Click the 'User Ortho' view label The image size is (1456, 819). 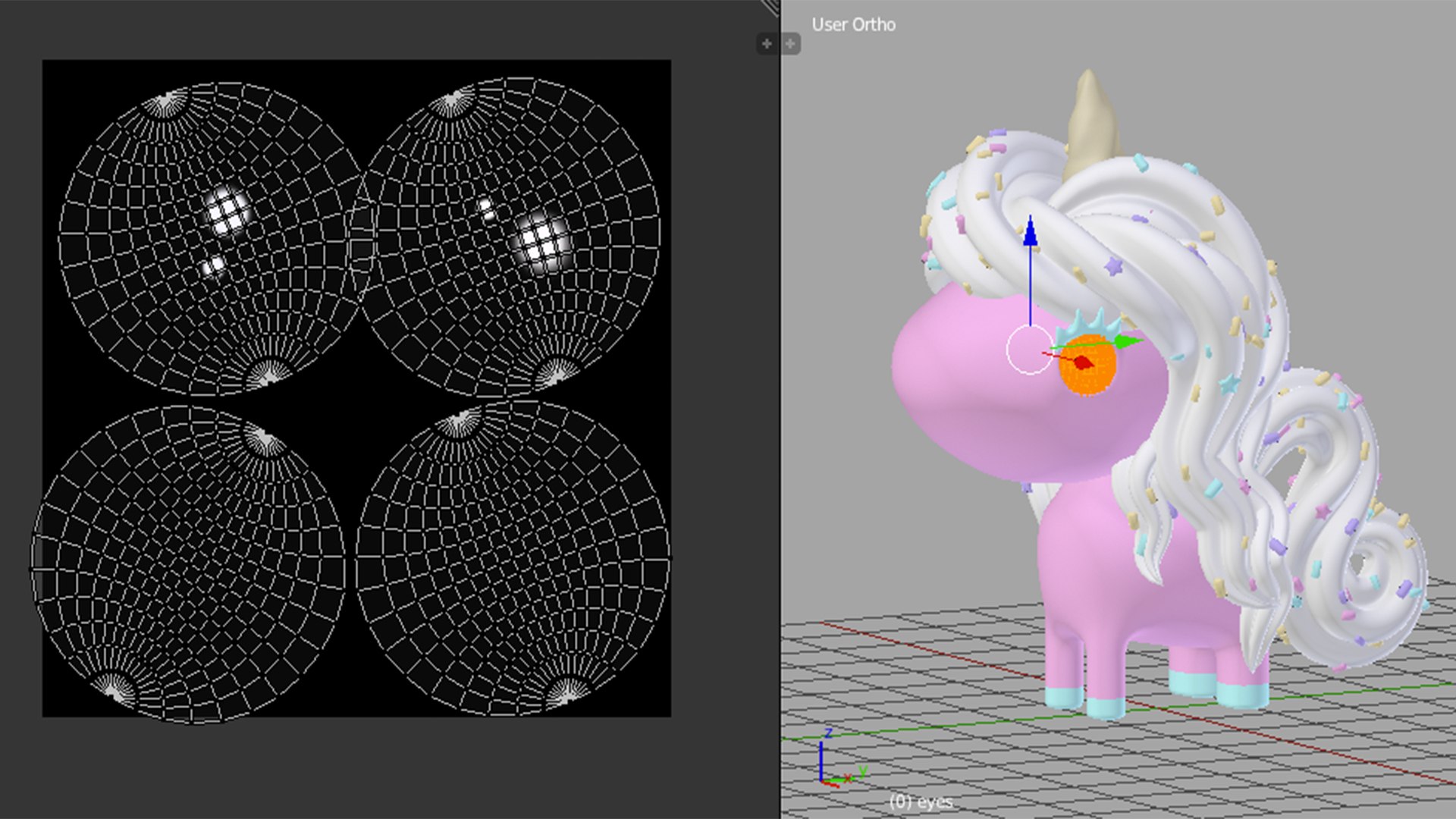click(x=853, y=25)
